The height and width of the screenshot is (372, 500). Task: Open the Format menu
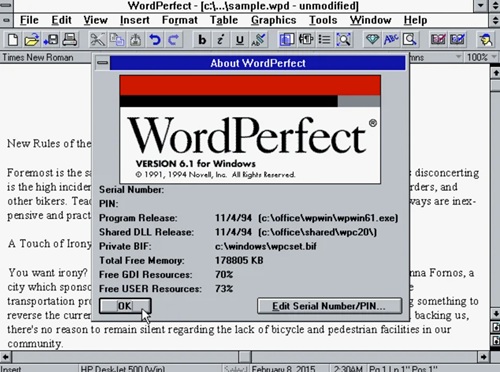180,20
